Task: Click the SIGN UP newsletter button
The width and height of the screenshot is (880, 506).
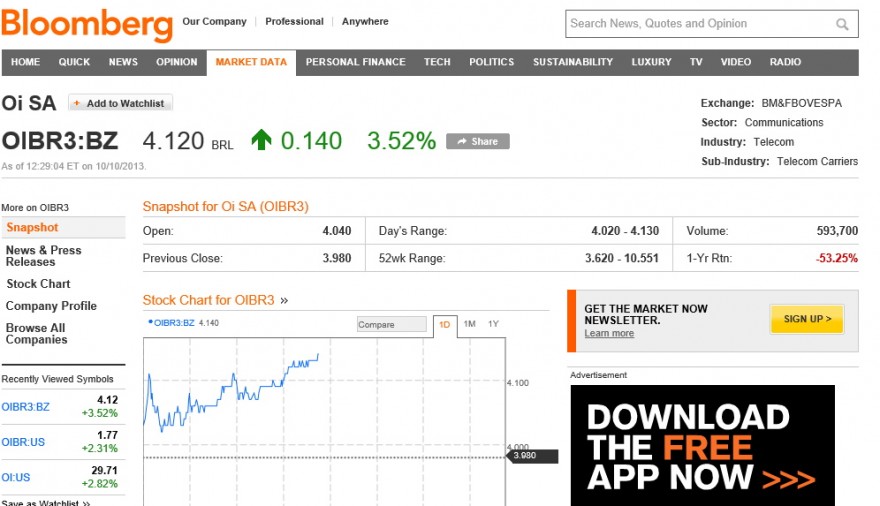Action: point(807,319)
